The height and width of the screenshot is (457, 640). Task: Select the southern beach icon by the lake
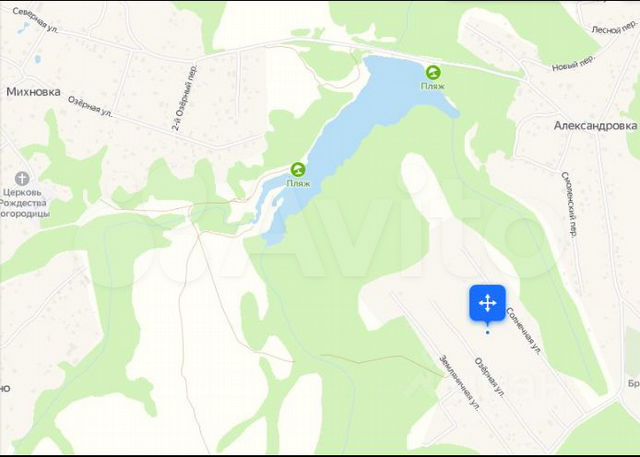[298, 169]
